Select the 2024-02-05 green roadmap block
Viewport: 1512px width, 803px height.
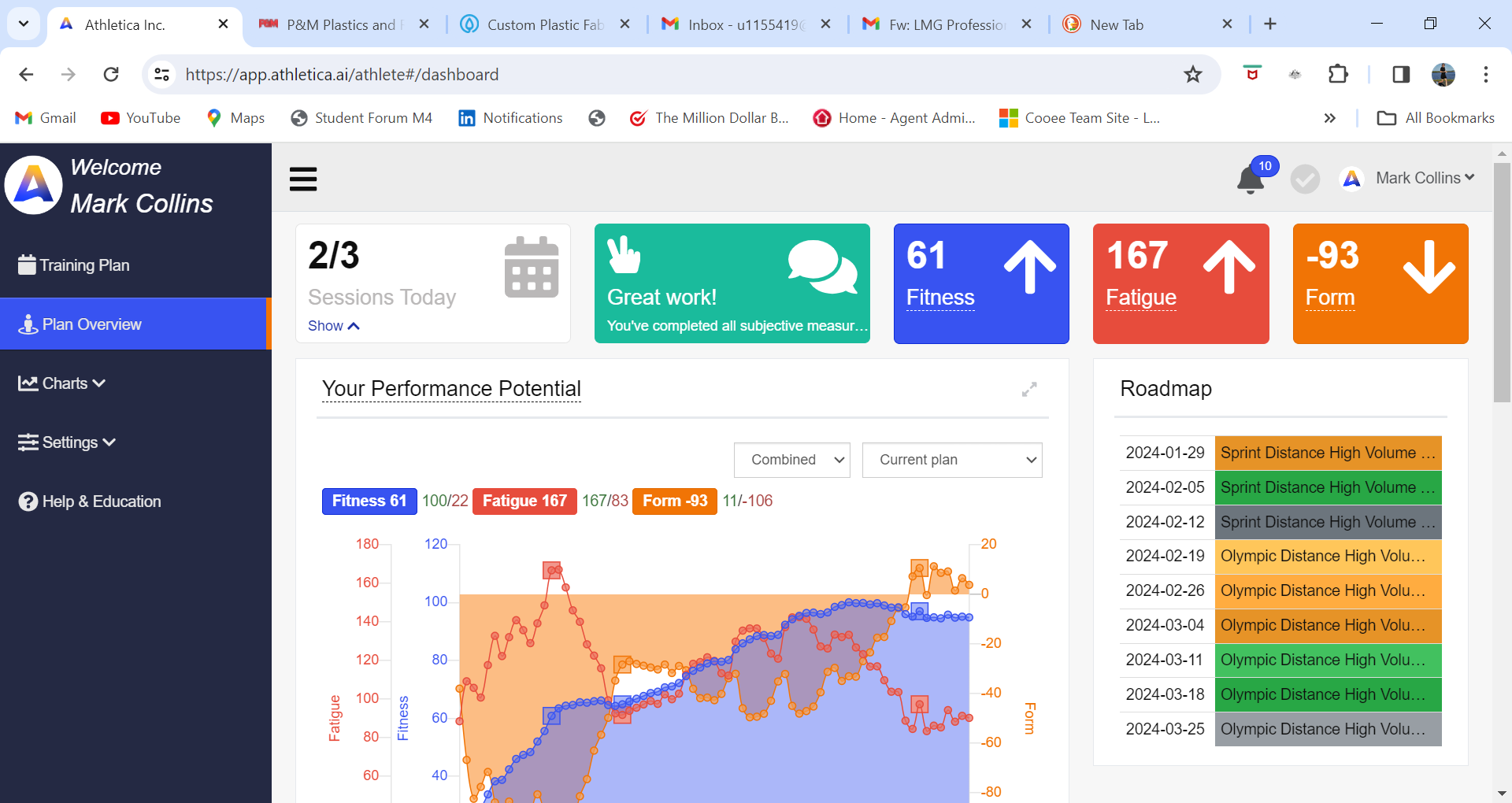(x=1328, y=487)
